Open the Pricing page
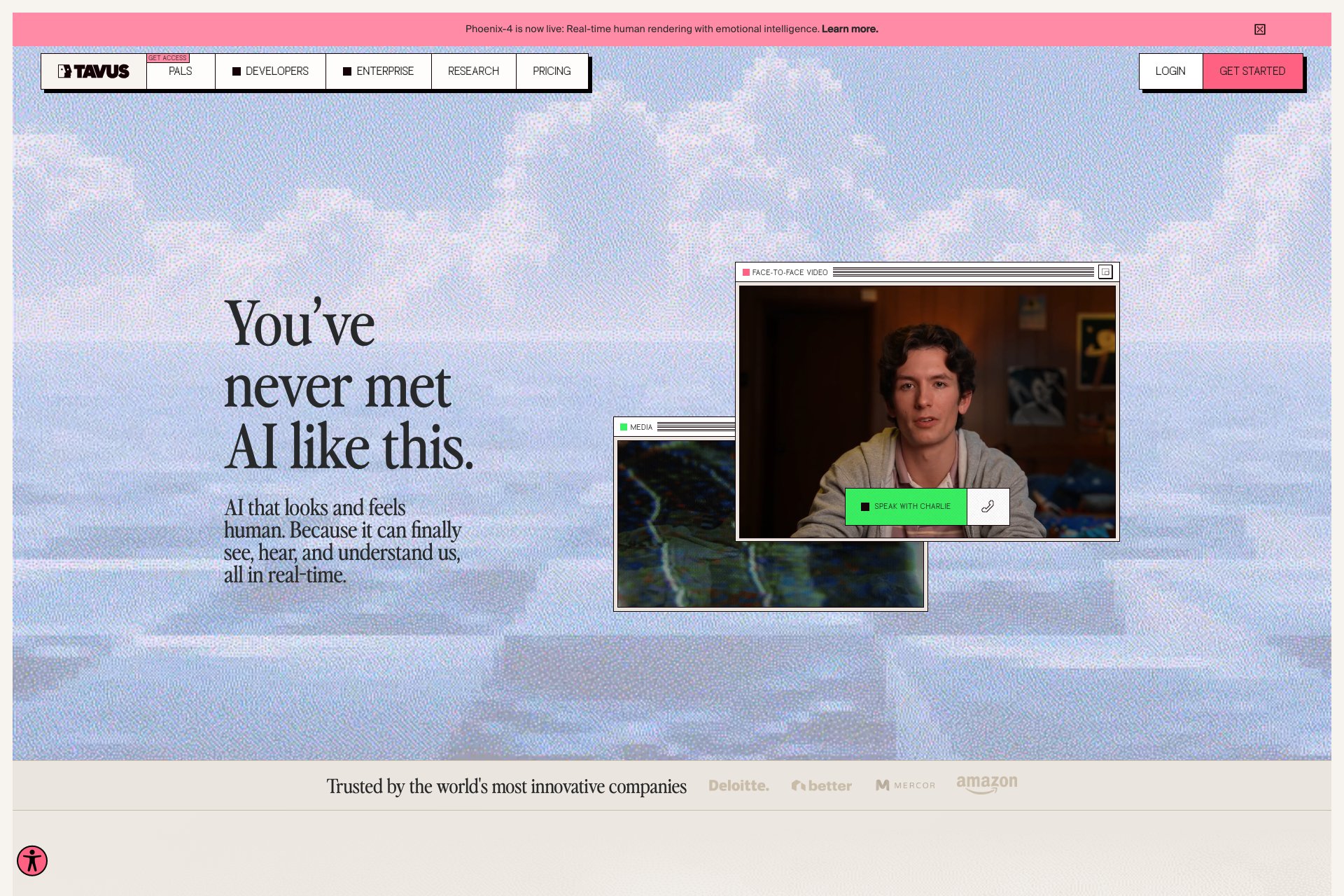Screen dimensions: 1344x896 coord(552,71)
